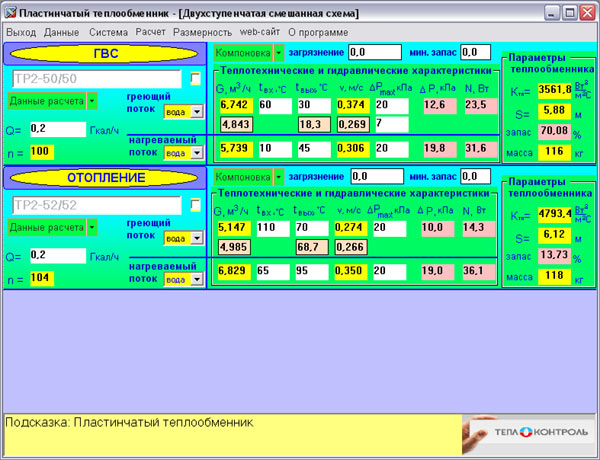The width and height of the screenshot is (600, 460).
Task: Expand the Компоновка dropdown in ОТОПЛЕНИЕ section
Action: tap(278, 177)
